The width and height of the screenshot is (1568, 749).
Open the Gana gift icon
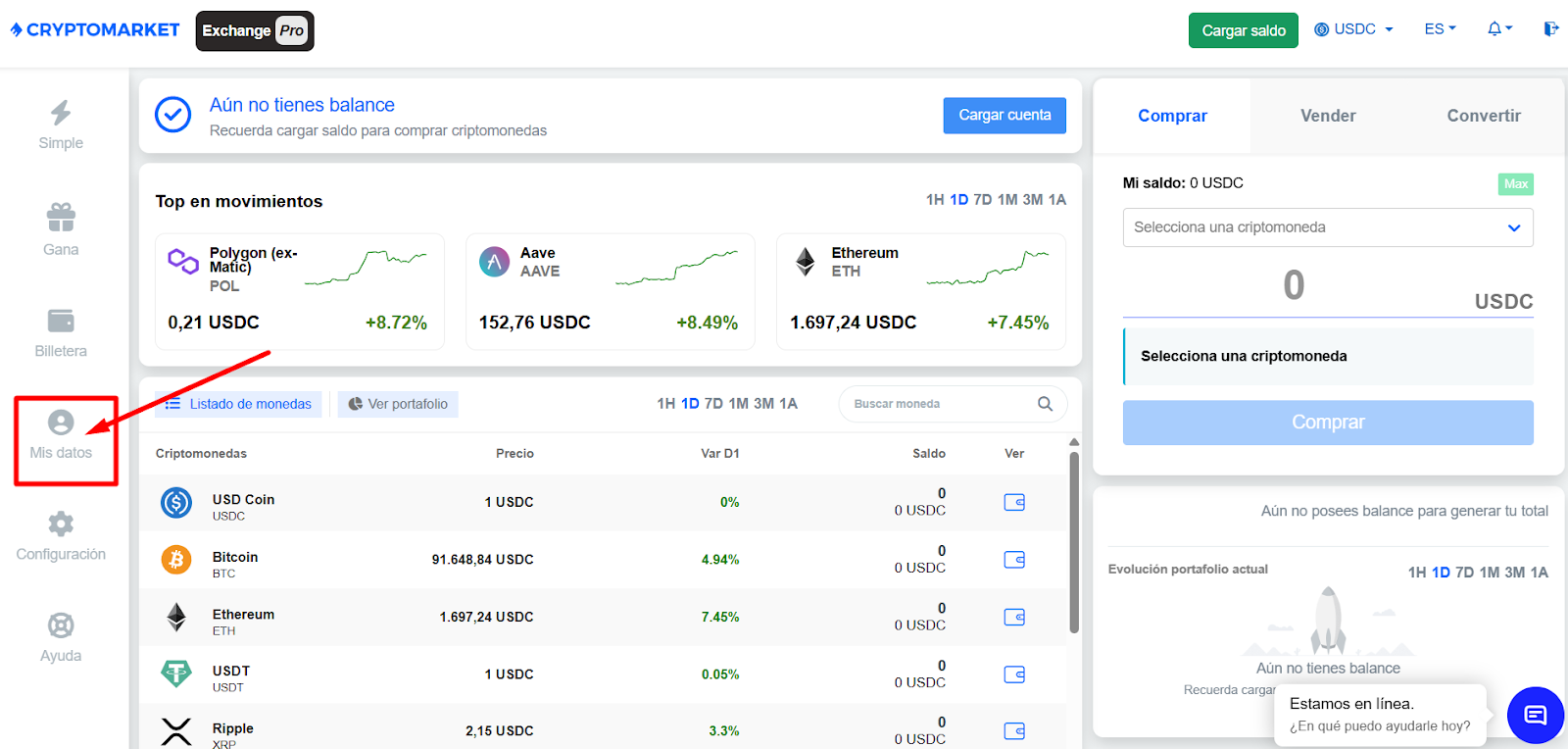coord(61,217)
